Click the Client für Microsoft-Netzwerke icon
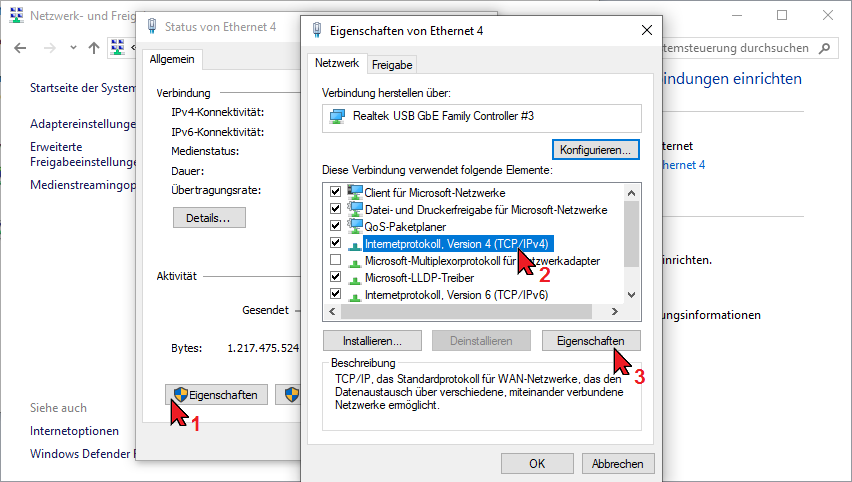Screen dimensions: 852x482 pyautogui.click(x=355, y=192)
